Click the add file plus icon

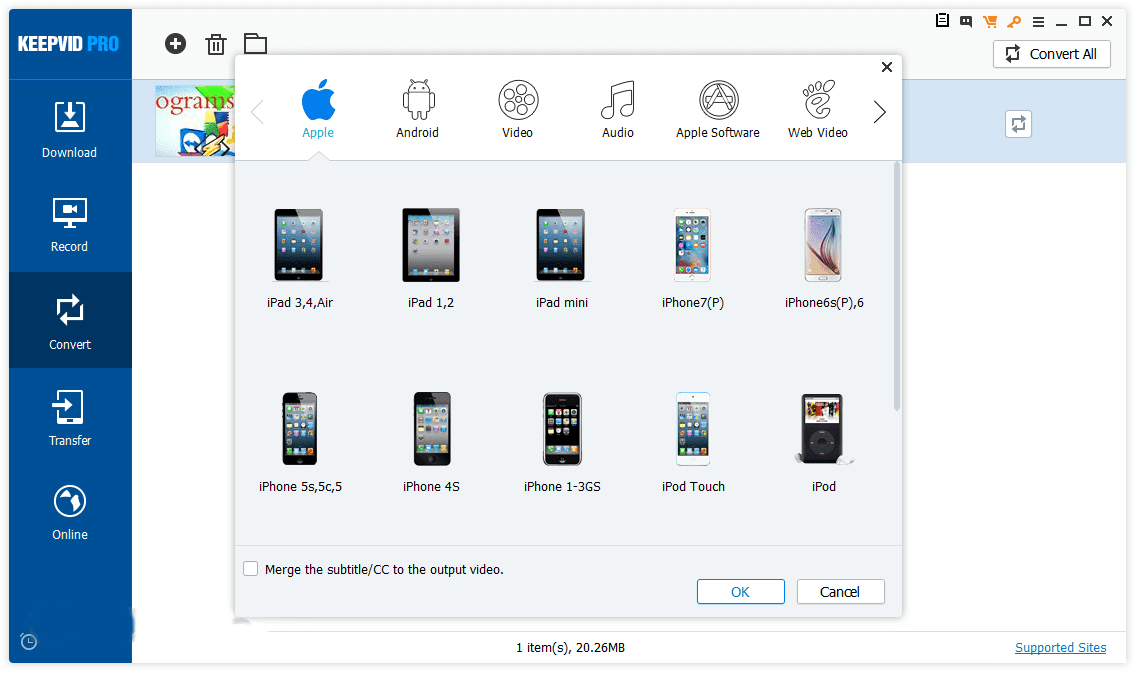click(175, 44)
